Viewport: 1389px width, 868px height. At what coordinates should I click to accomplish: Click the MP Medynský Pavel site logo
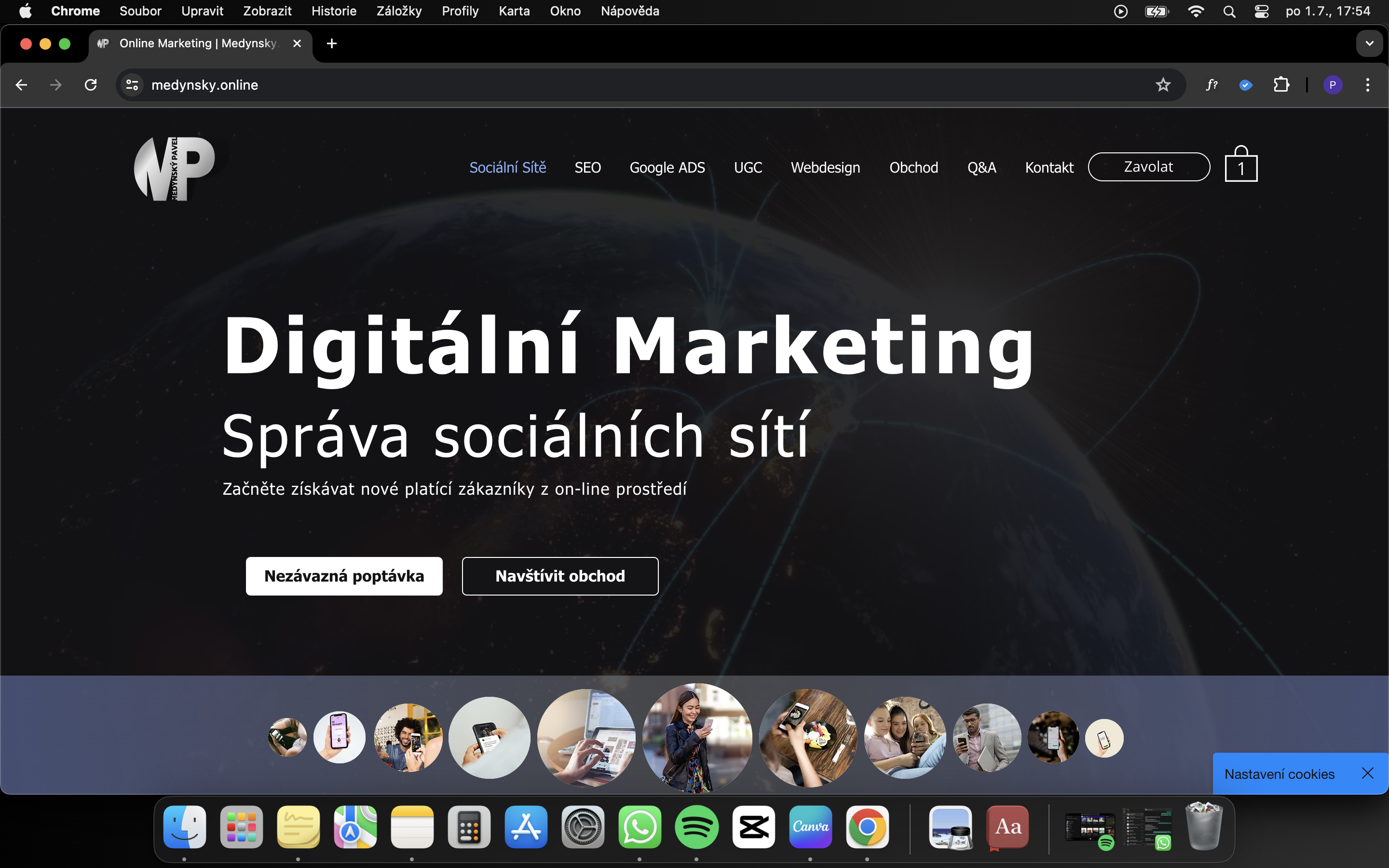click(175, 168)
